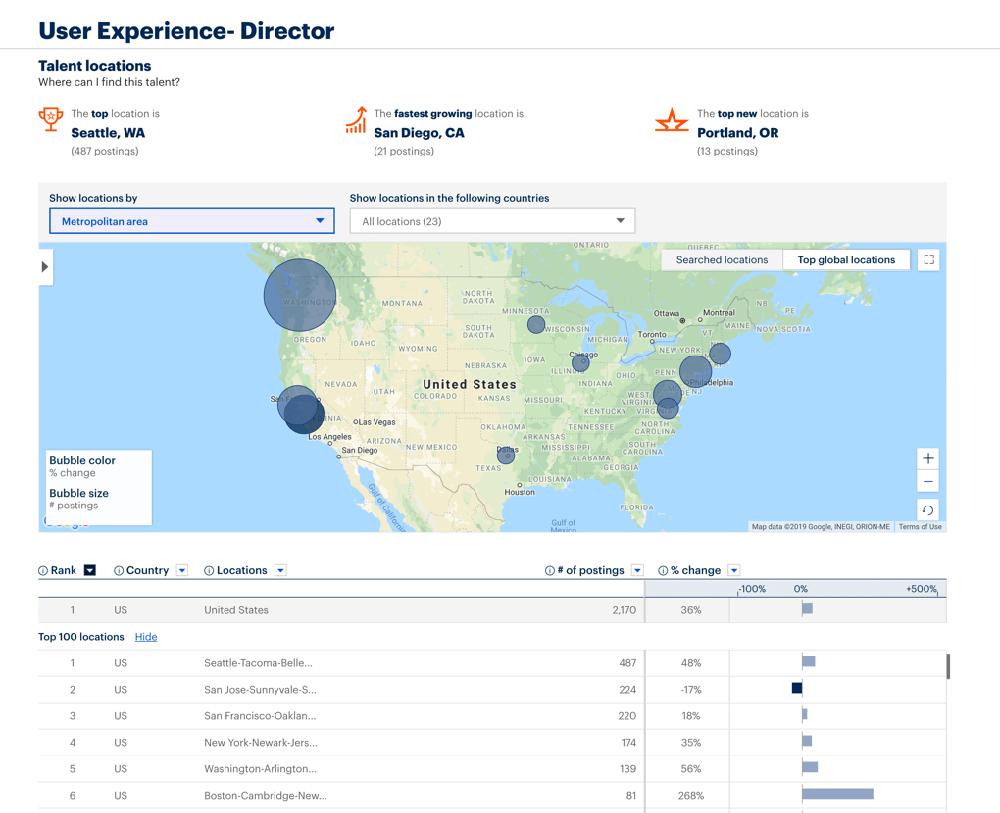This screenshot has height=813, width=1000.
Task: Click the star icon next to Portland, OR
Action: (672, 118)
